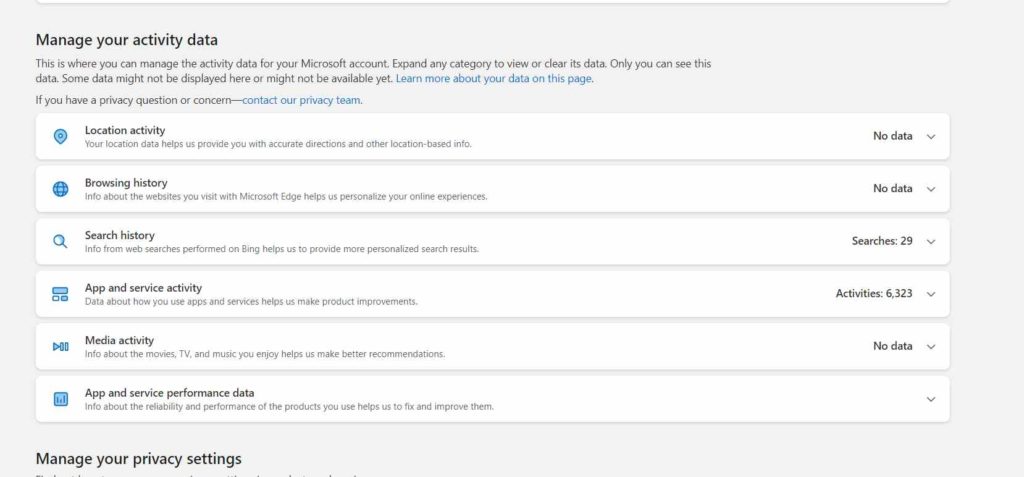Click the Location activity pin icon
1024x477 pixels.
coord(60,136)
